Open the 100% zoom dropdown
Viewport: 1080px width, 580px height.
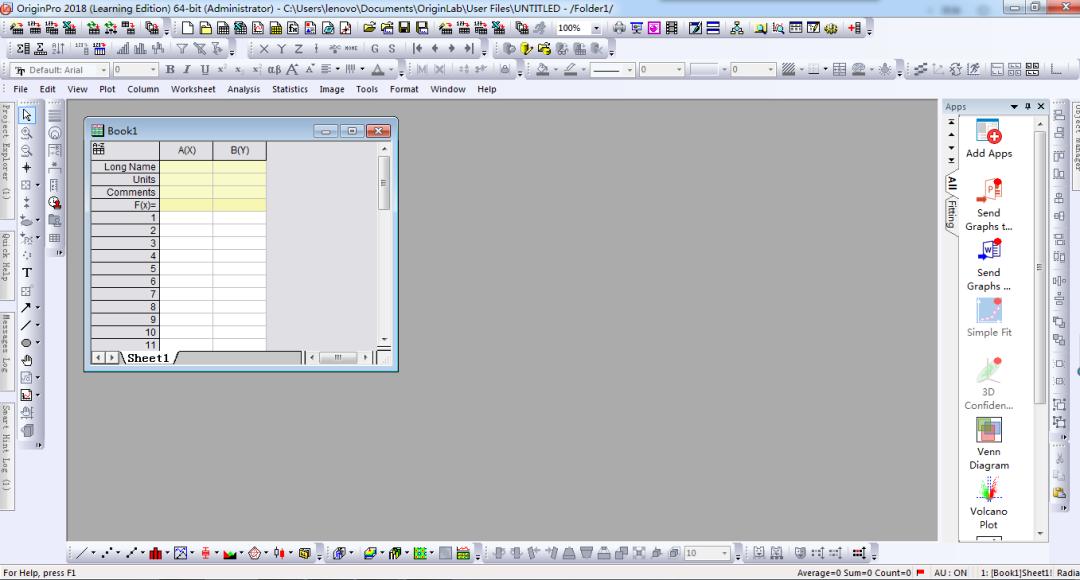coord(597,28)
